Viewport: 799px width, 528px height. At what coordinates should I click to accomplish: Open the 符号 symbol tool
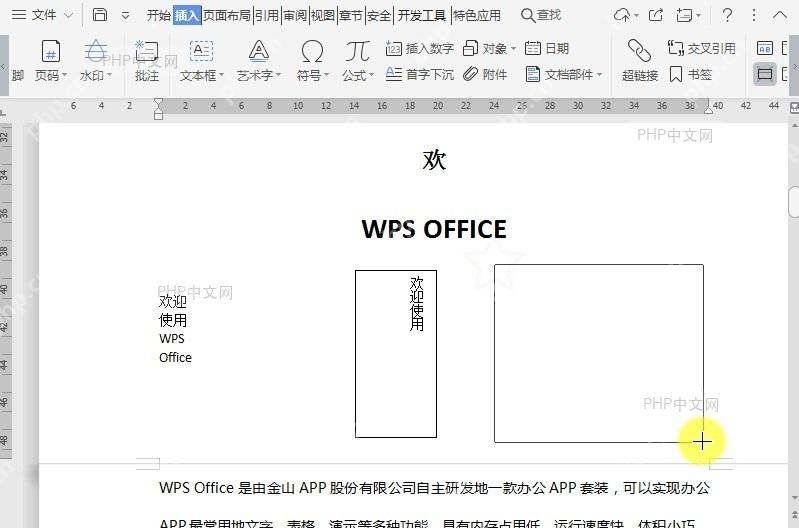(312, 61)
